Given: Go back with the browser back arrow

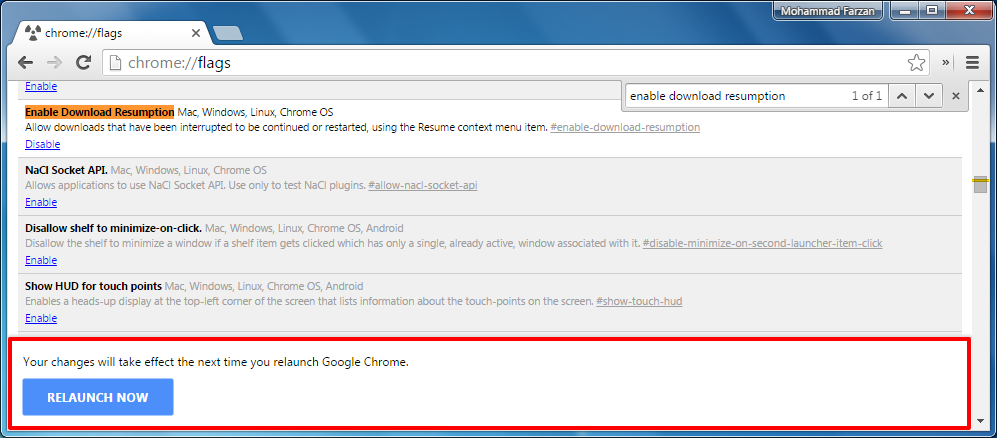Looking at the screenshot, I should pyautogui.click(x=25, y=62).
